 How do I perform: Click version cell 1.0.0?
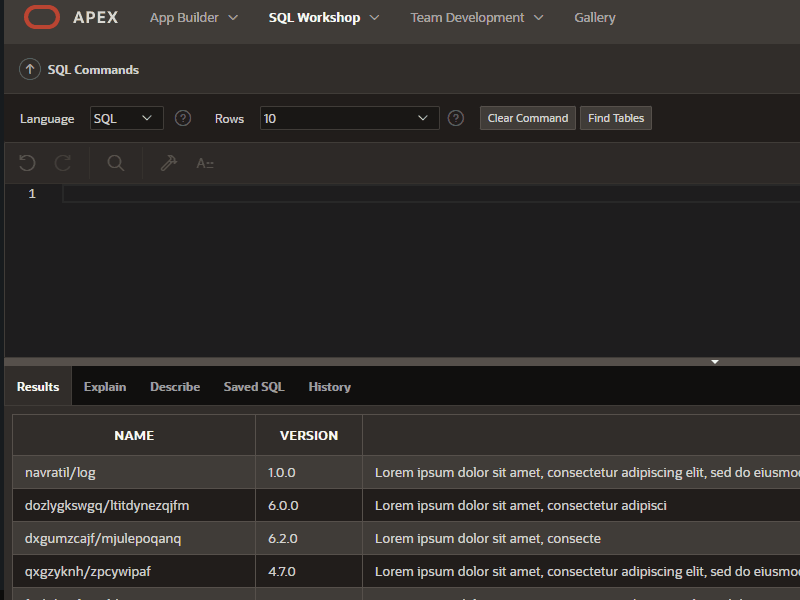[309, 472]
